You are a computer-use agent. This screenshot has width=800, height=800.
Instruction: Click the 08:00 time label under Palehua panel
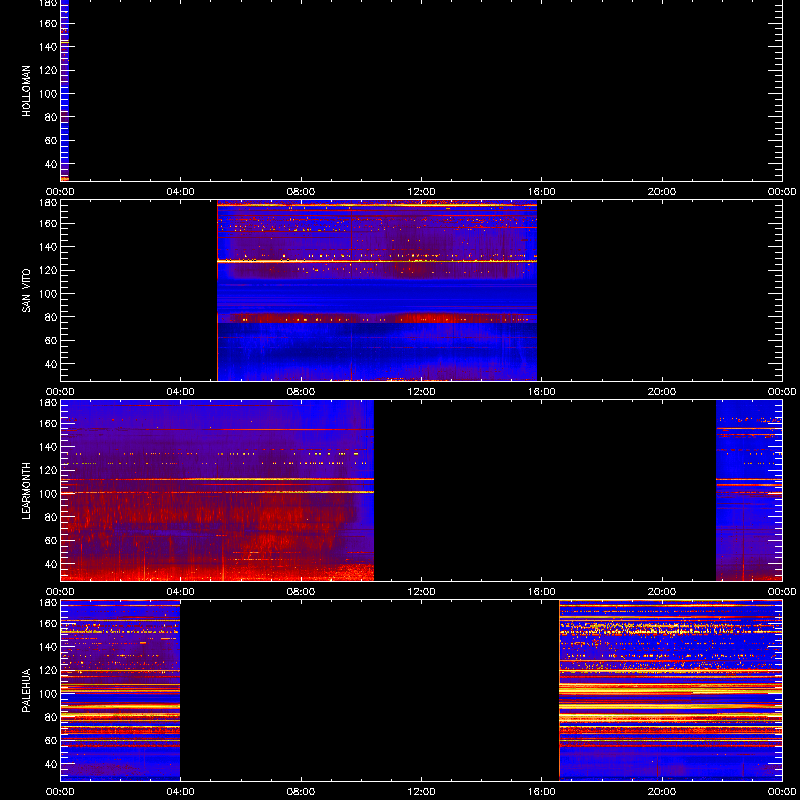(x=301, y=792)
